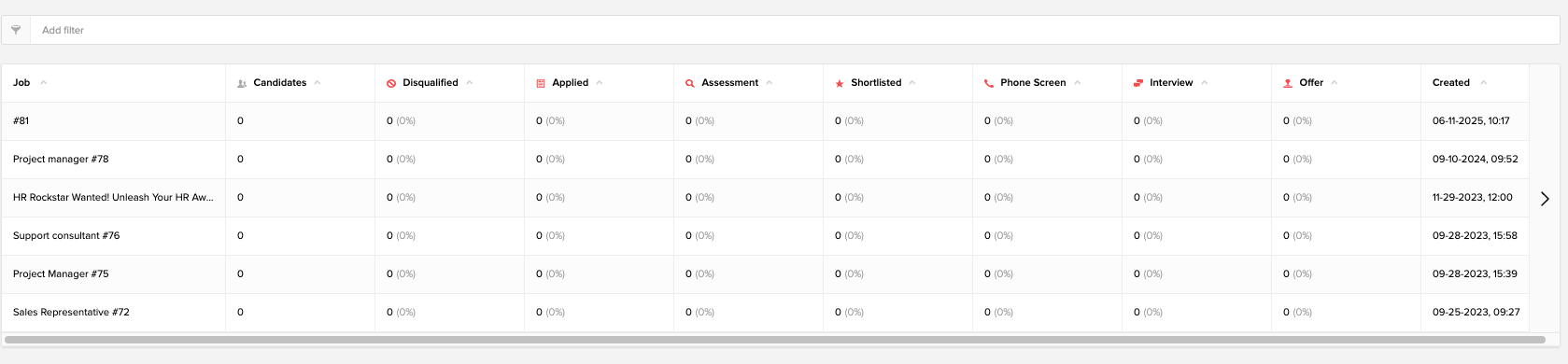Click the Interview column icon
This screenshot has height=364, width=1568.
(1138, 83)
